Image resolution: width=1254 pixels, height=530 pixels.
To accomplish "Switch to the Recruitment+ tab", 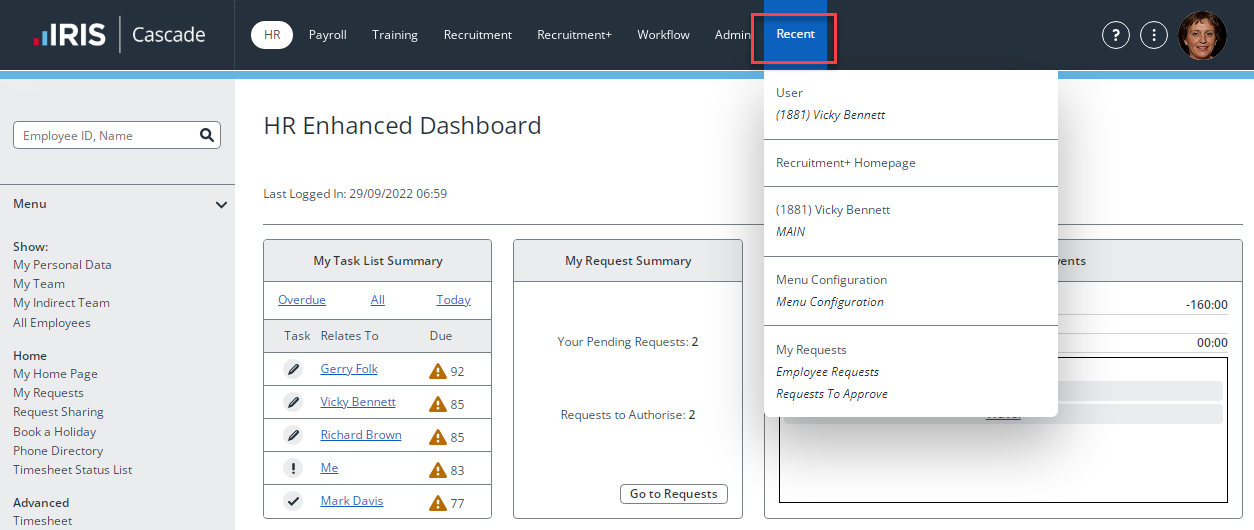I will (574, 35).
